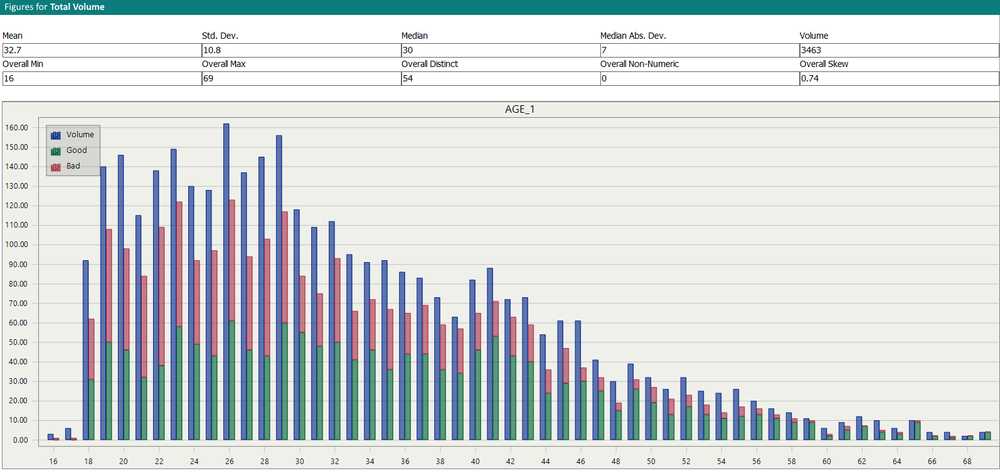Viewport: 1000px width, 474px height.
Task: Click the x-axis label 50
Action: (651, 461)
